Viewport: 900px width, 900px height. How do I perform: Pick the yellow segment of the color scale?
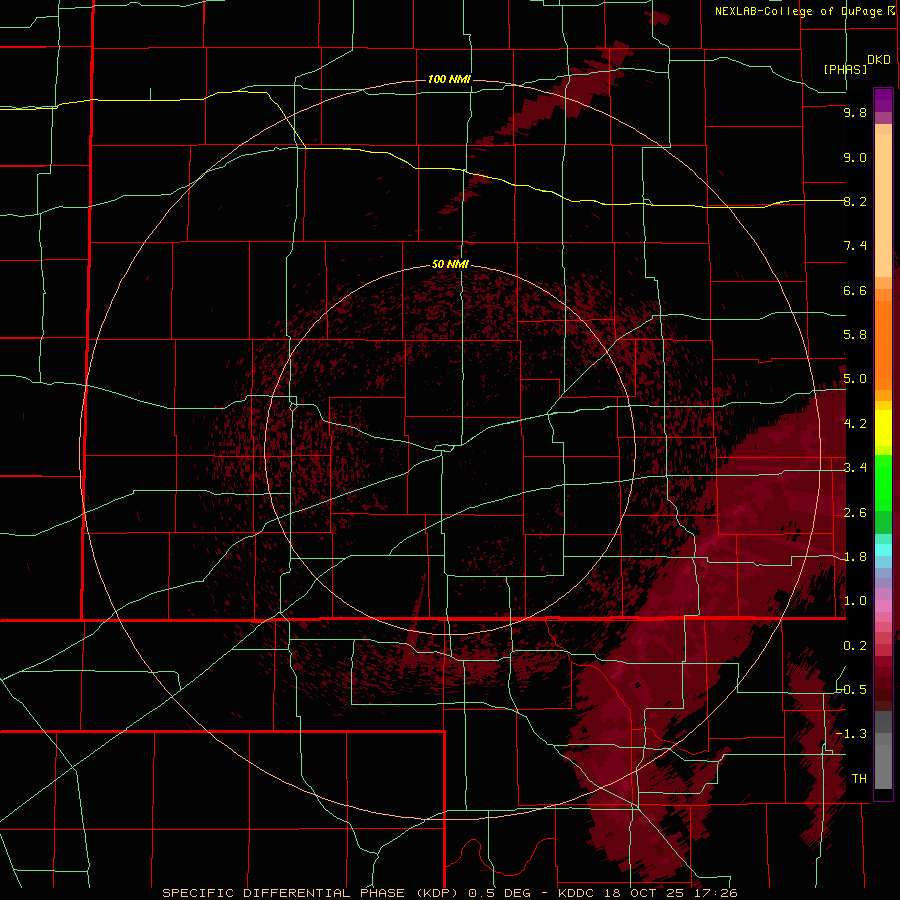[x=883, y=428]
